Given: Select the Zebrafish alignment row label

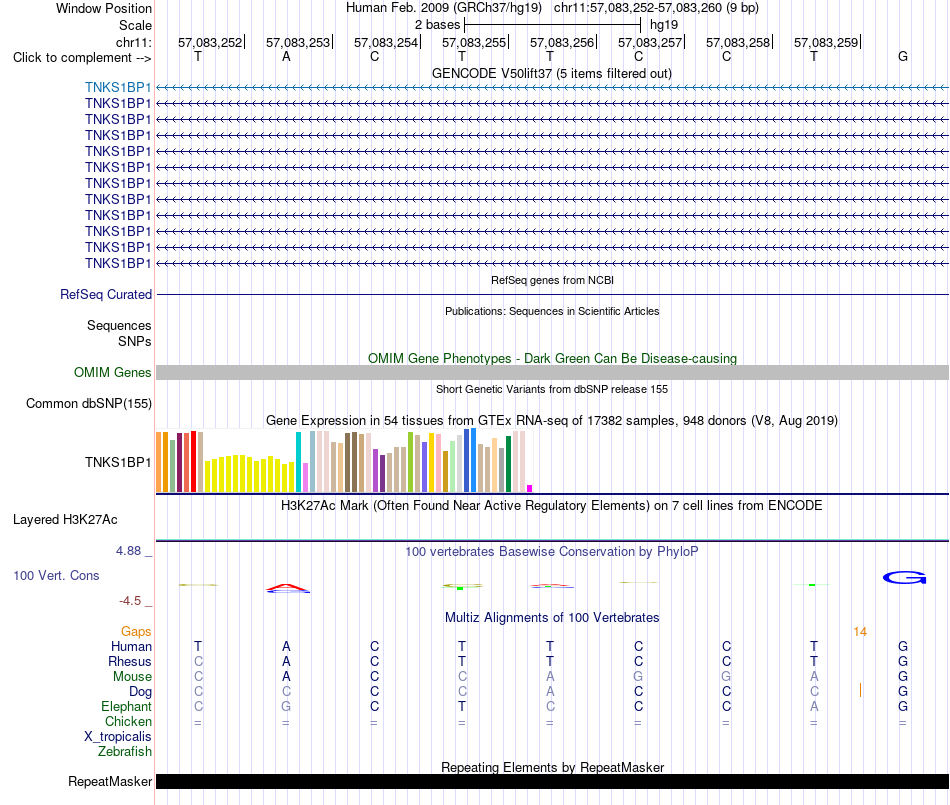Looking at the screenshot, I should [x=125, y=751].
